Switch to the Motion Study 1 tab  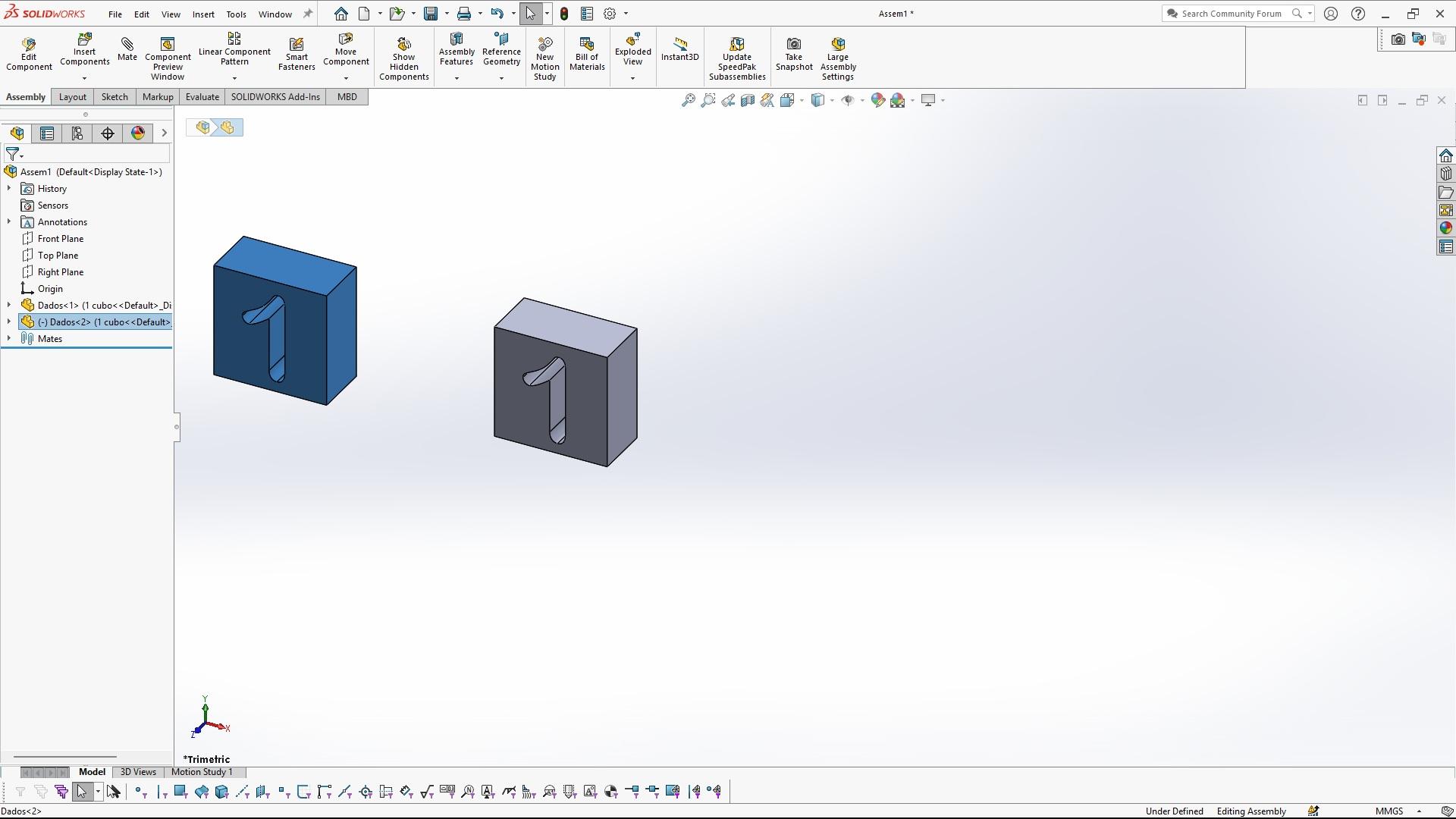point(202,772)
